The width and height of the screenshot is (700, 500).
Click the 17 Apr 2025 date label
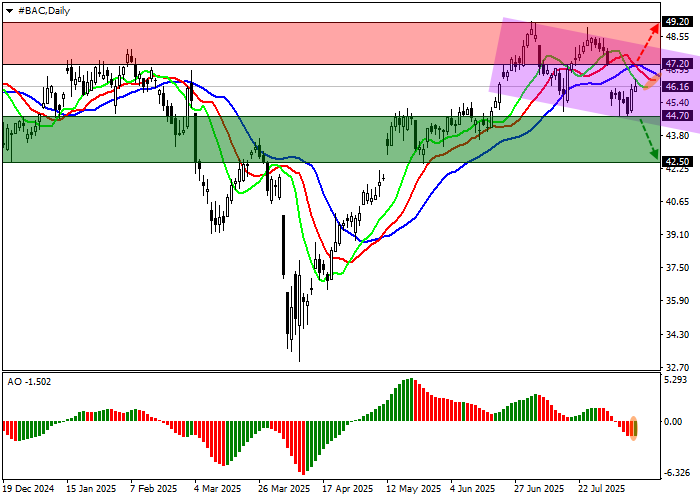[x=347, y=490]
